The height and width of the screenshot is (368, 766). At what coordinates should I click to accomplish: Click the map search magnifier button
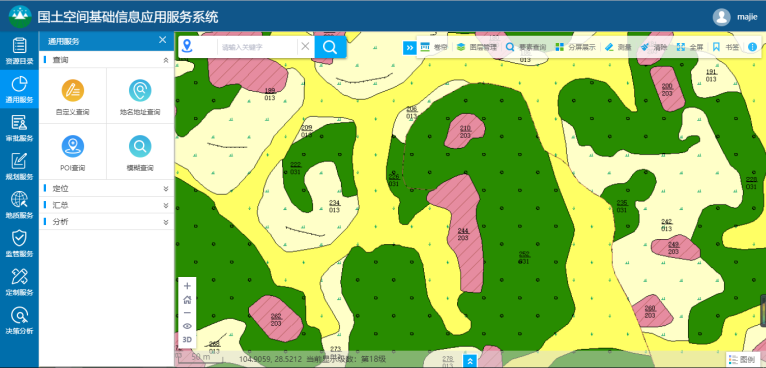point(330,47)
